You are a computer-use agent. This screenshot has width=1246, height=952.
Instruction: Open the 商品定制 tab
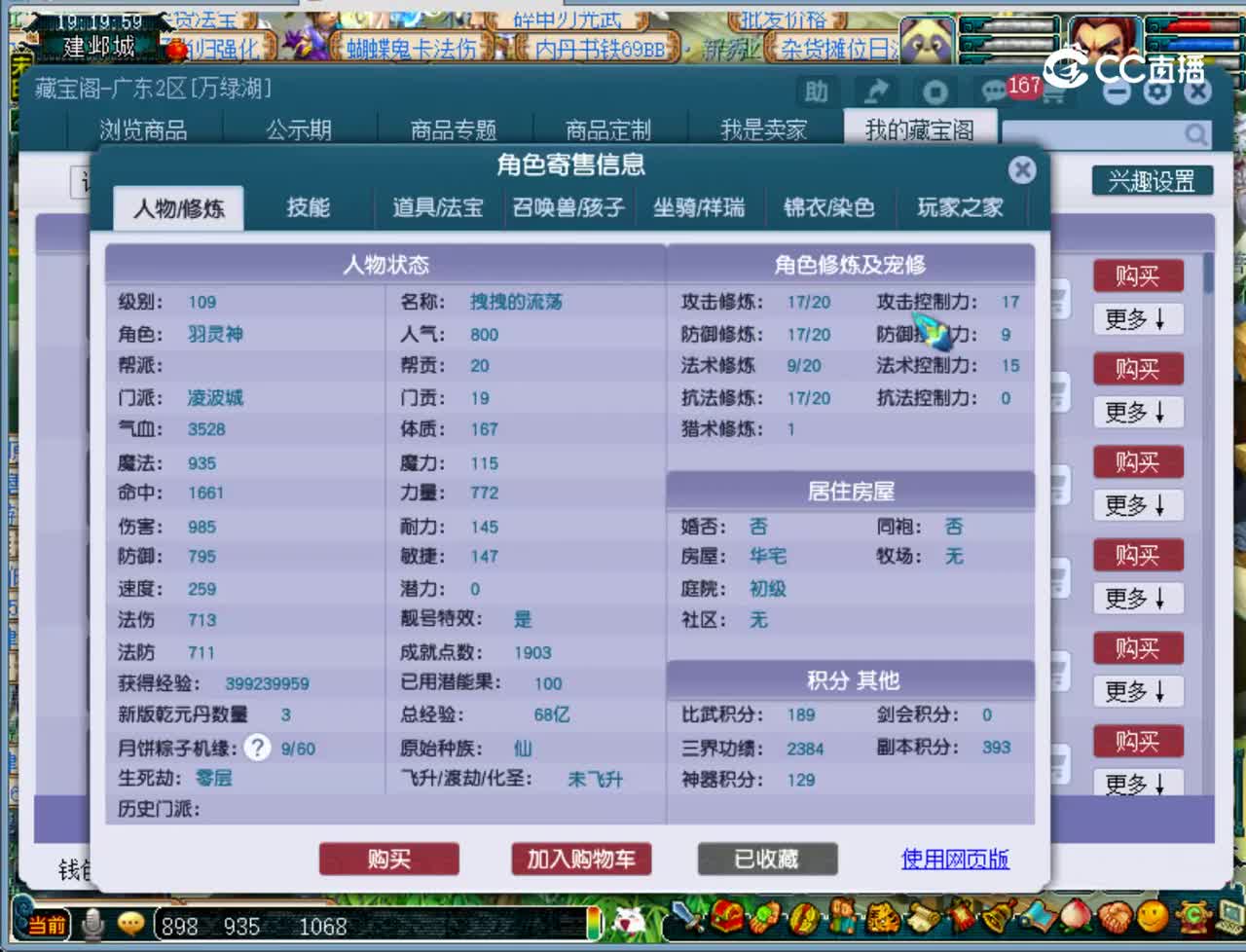click(608, 129)
